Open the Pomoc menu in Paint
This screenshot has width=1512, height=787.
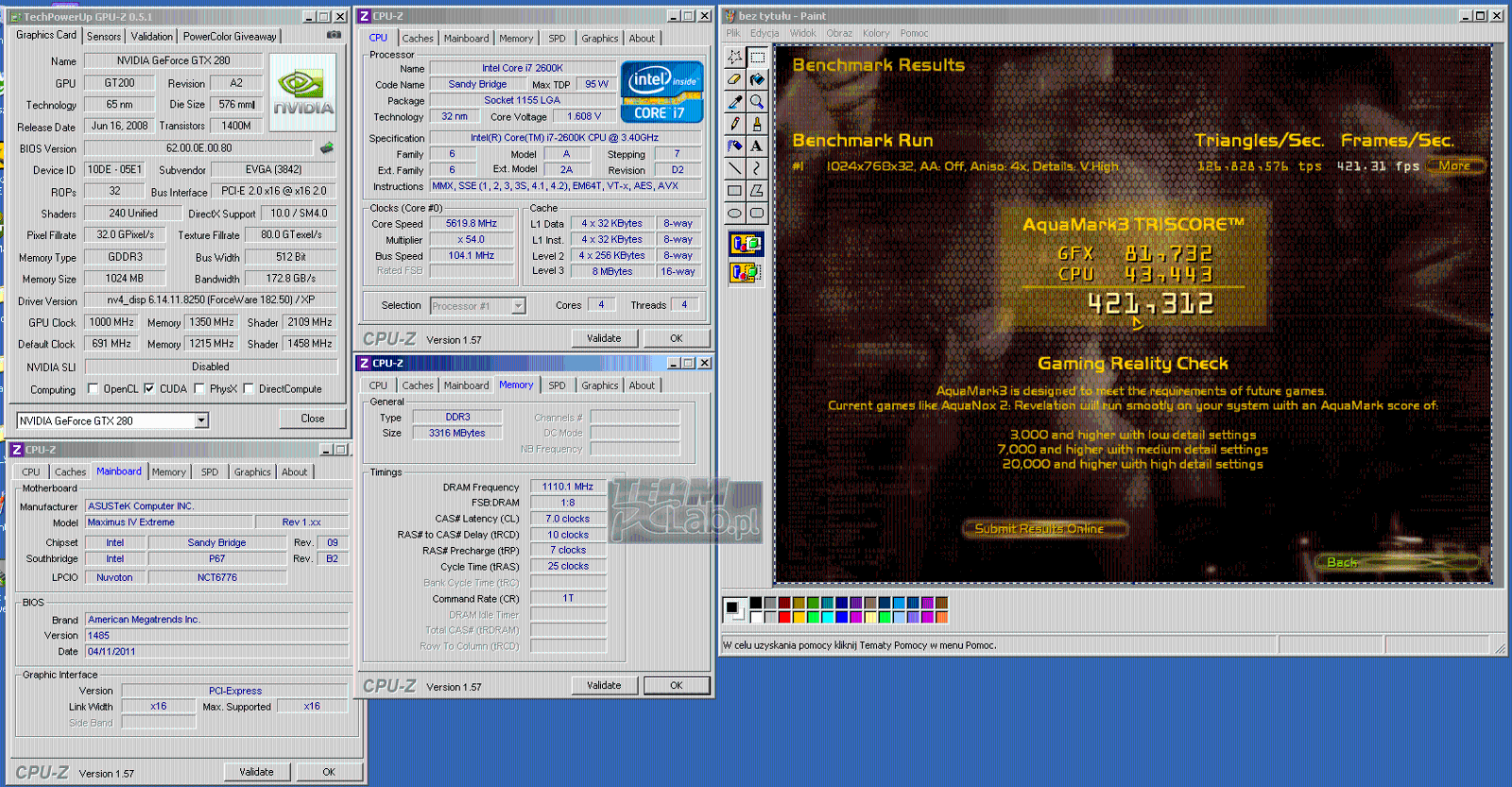click(x=914, y=33)
